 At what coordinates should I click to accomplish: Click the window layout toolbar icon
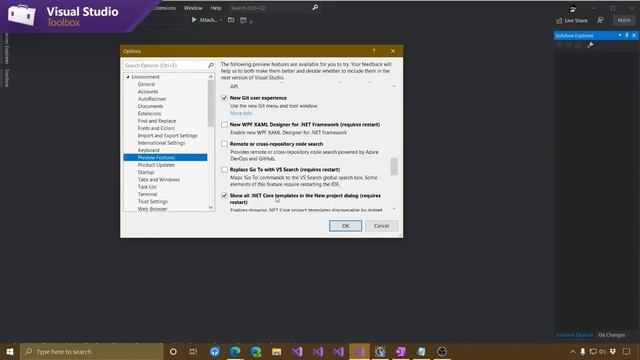click(243, 20)
